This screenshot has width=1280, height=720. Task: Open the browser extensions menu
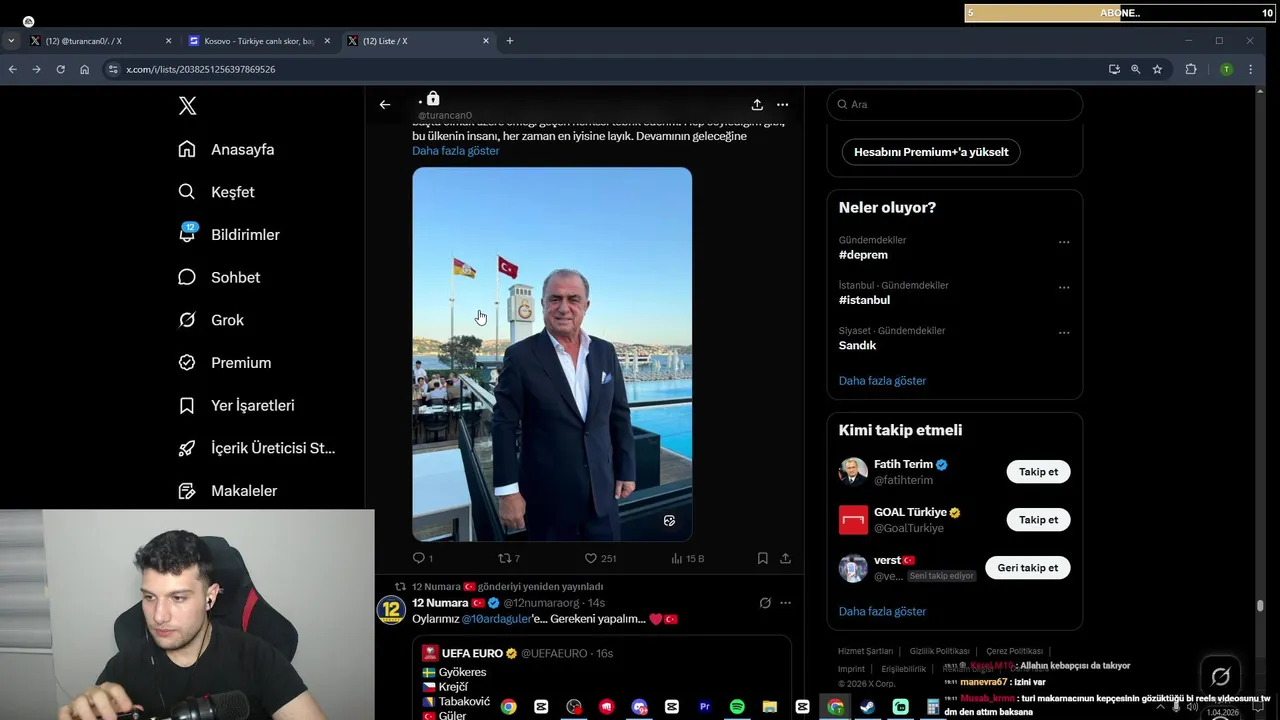tap(1191, 69)
